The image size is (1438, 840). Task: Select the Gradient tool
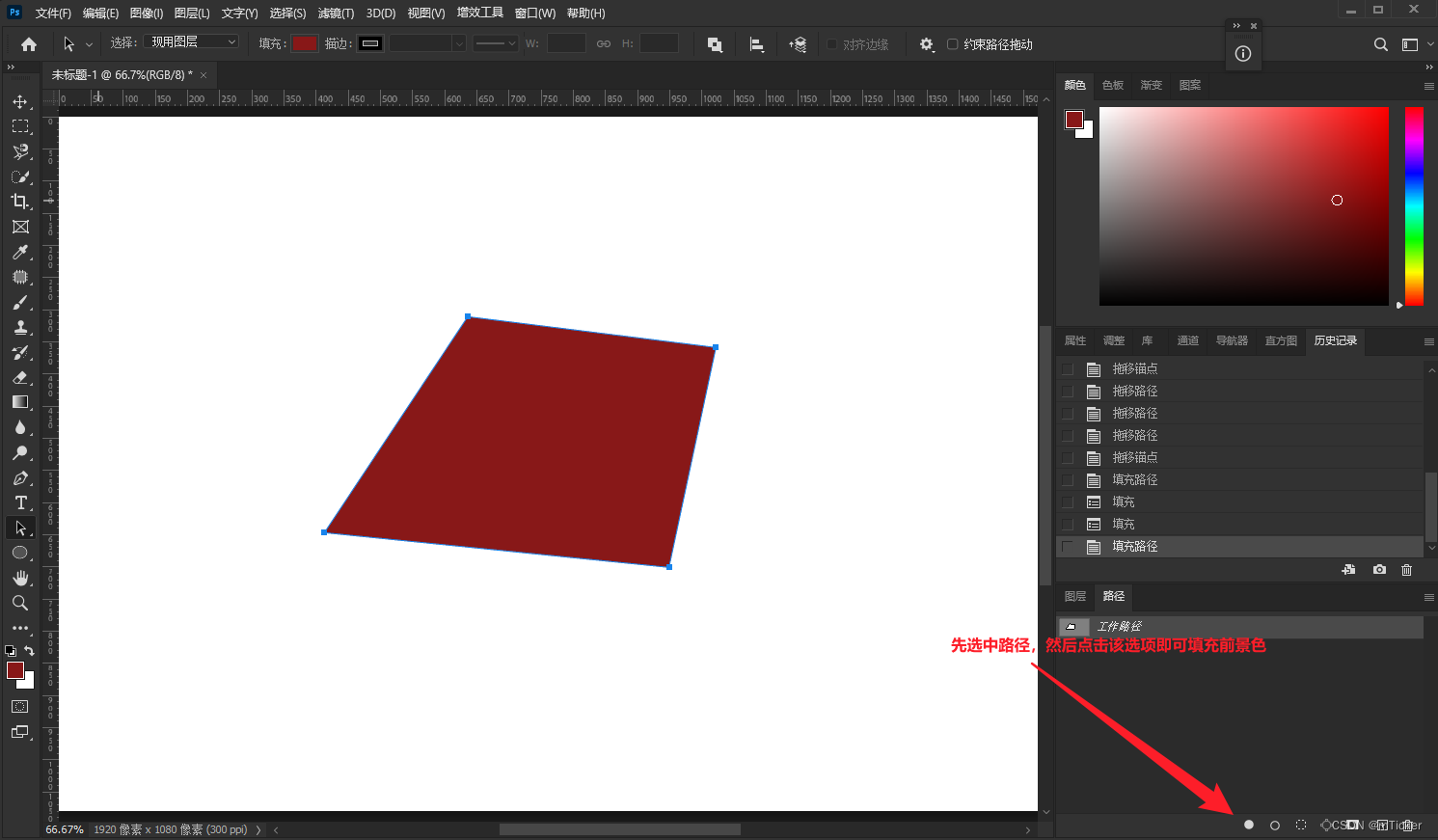pos(20,402)
